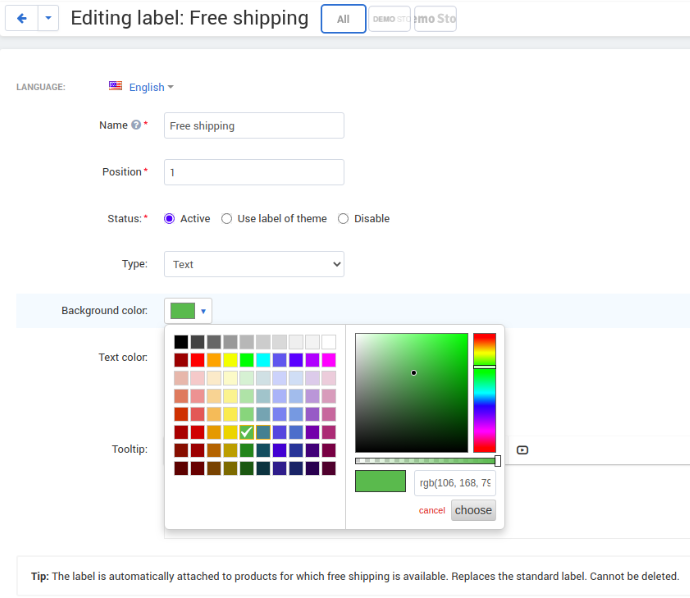The height and width of the screenshot is (598, 690).
Task: Click the green current color preview
Action: click(x=381, y=481)
